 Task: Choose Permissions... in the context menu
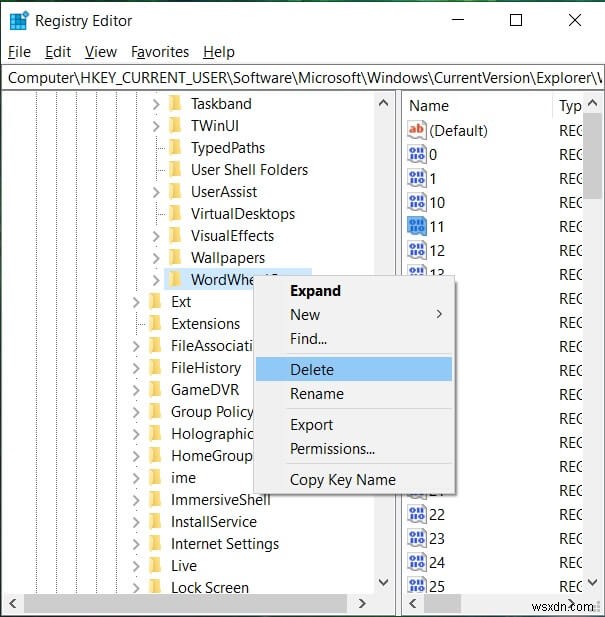point(354,449)
